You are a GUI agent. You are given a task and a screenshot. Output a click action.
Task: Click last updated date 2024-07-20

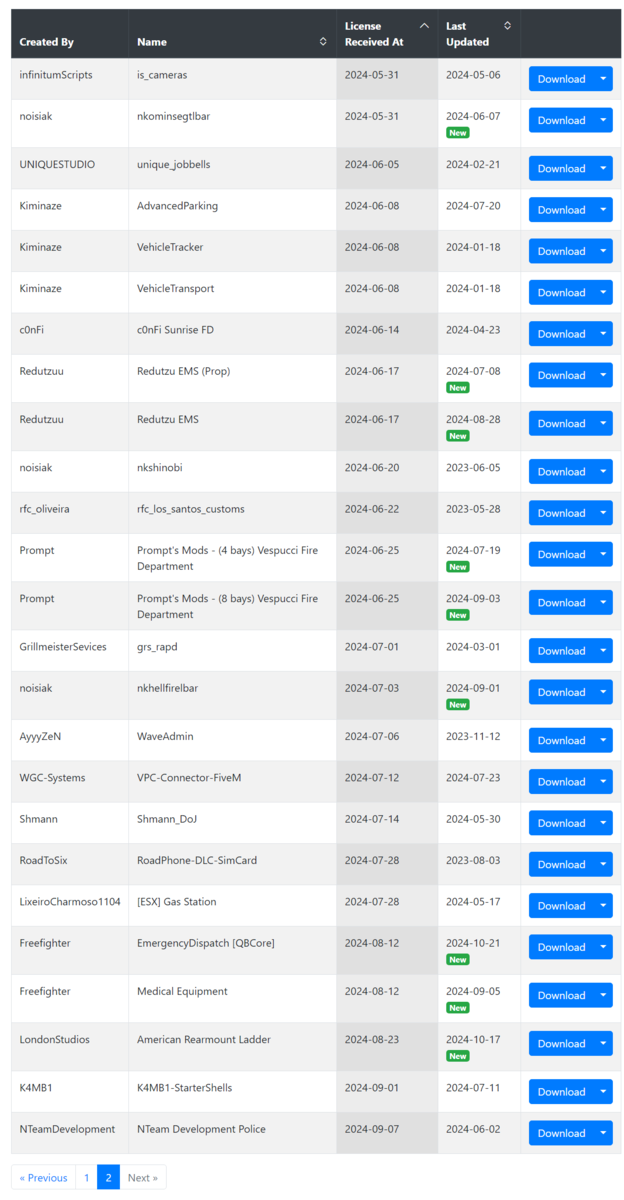(x=473, y=206)
